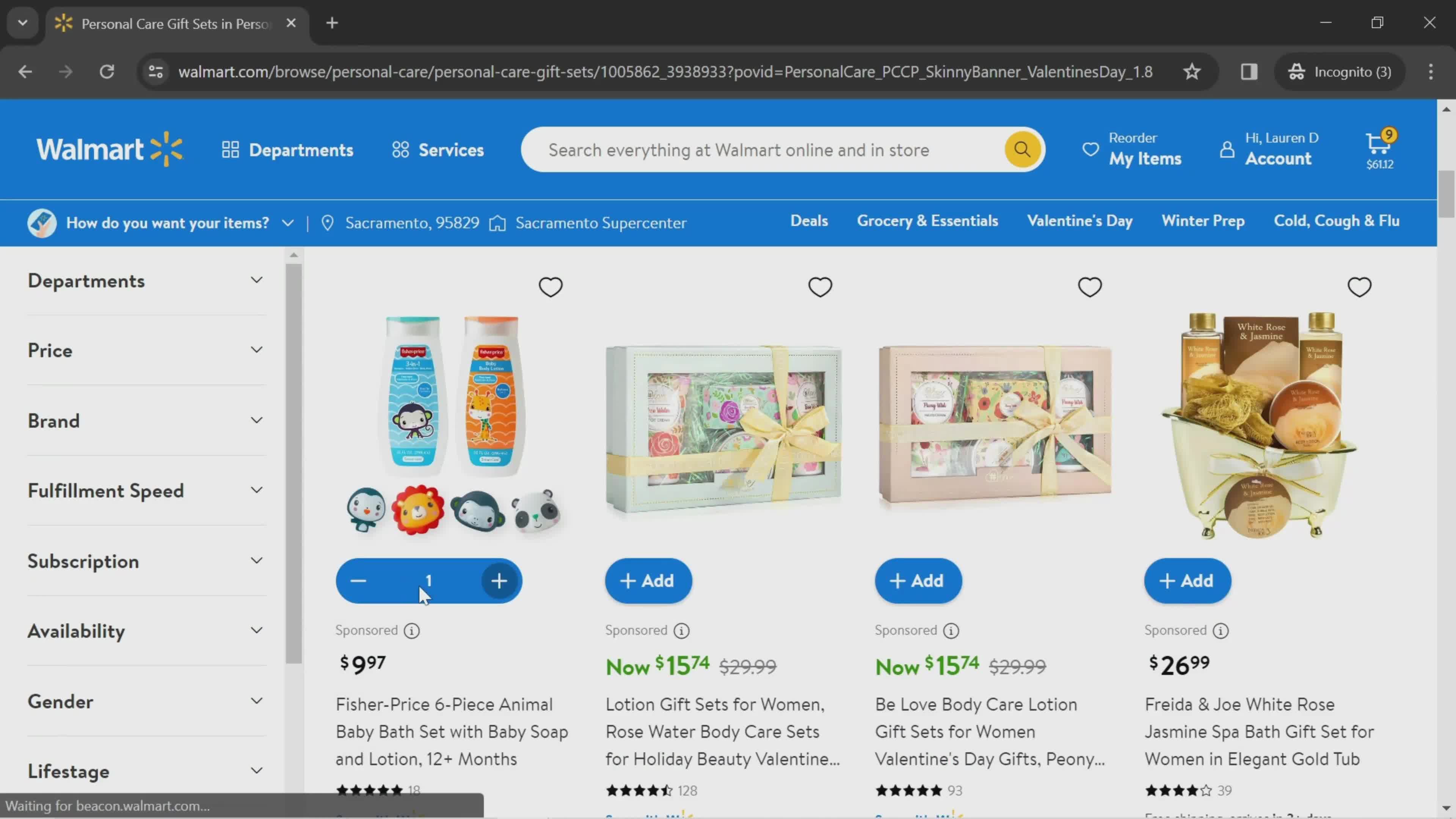Viewport: 1456px width, 819px height.
Task: Select the Deals navigation tab
Action: pos(810,221)
